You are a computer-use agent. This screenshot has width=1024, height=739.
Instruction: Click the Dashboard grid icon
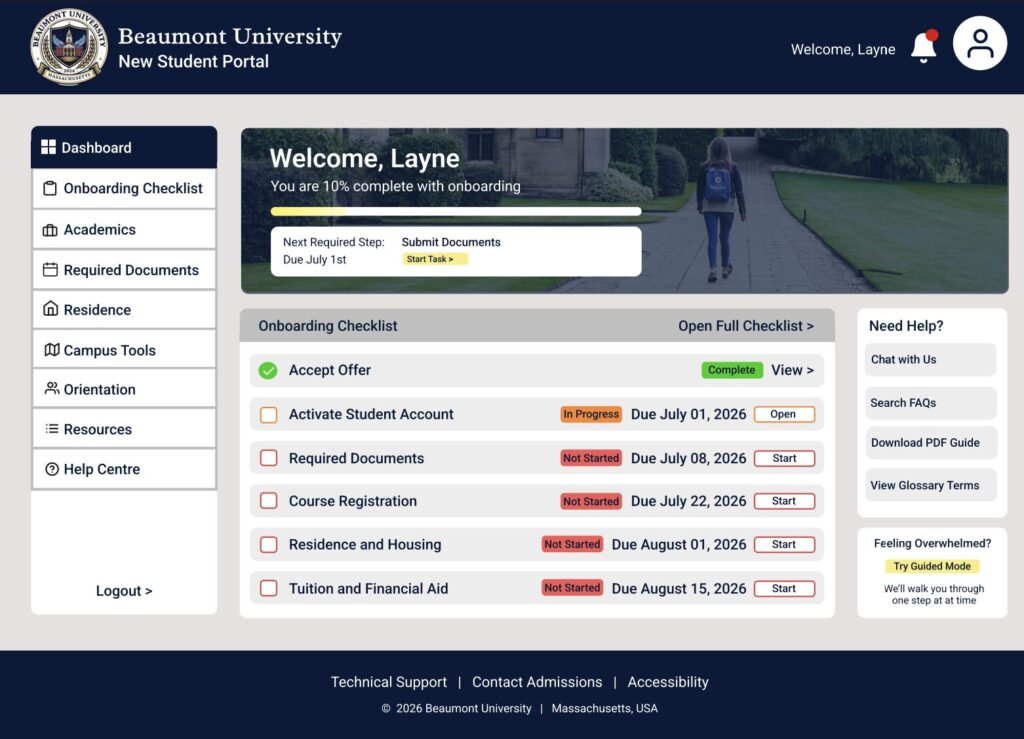48,147
